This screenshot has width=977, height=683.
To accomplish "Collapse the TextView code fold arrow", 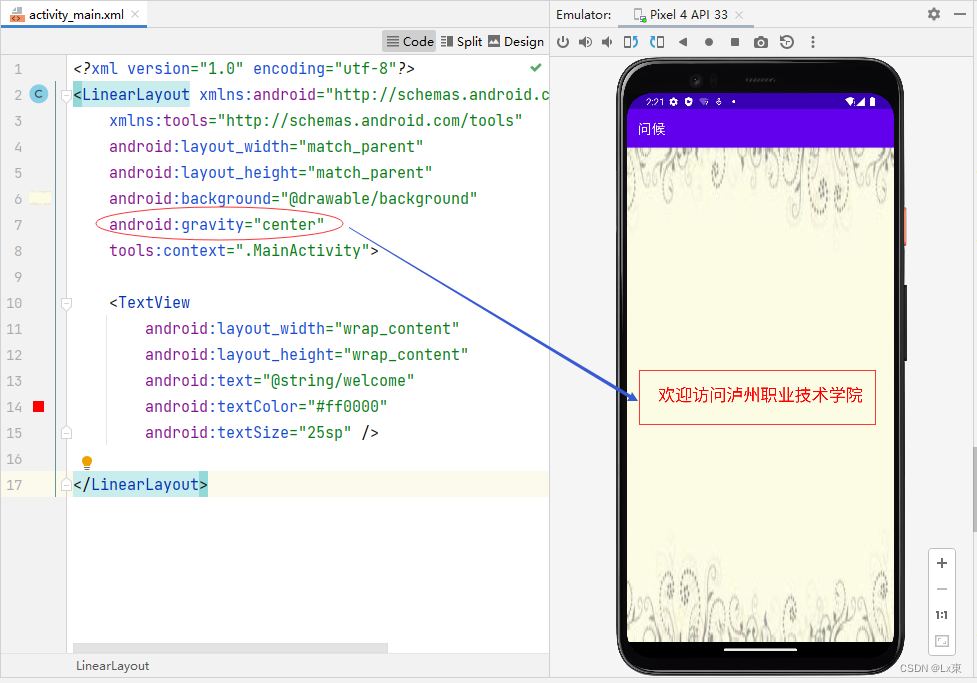I will [65, 302].
